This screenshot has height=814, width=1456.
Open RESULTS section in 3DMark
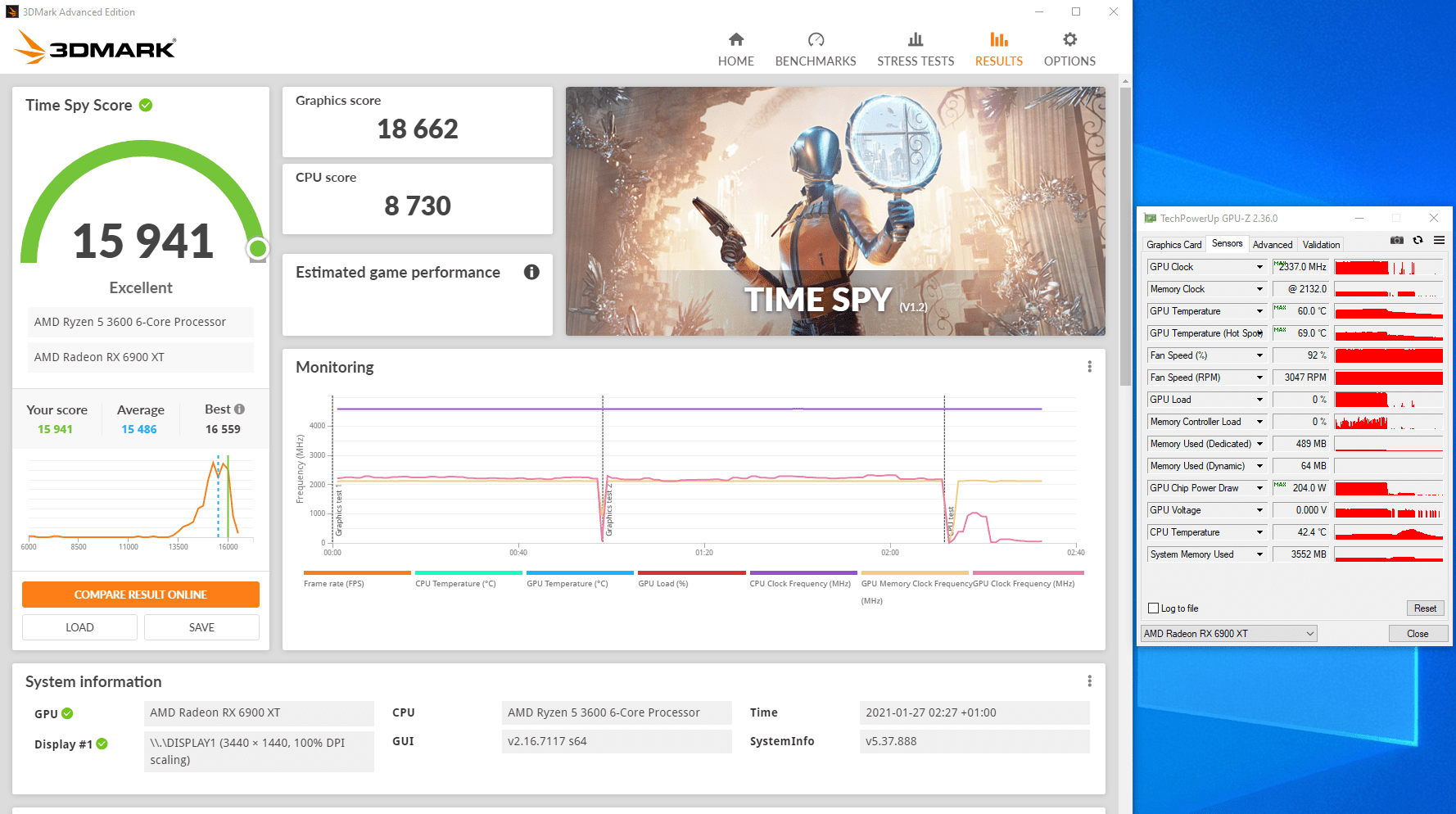point(998,49)
